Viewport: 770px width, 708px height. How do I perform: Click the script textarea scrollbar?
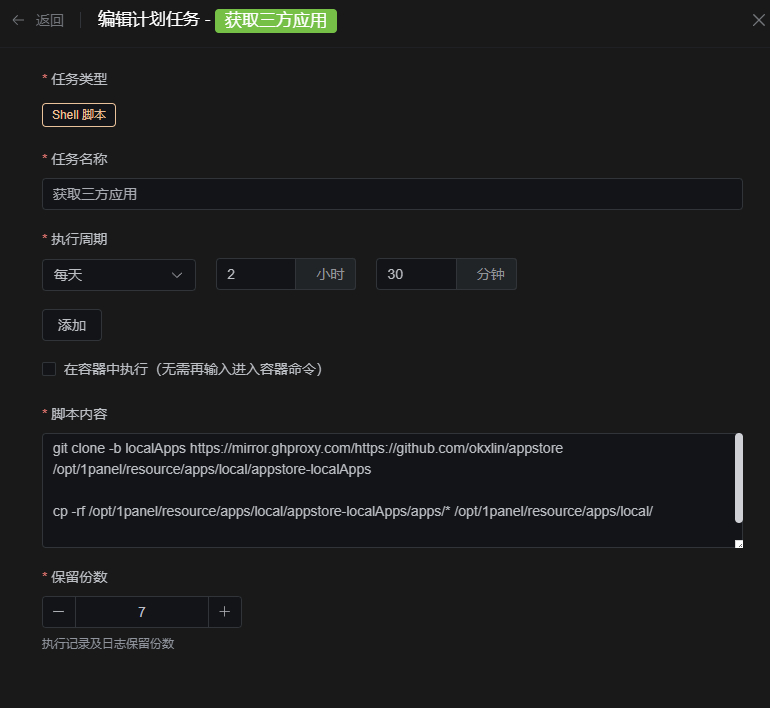[739, 478]
